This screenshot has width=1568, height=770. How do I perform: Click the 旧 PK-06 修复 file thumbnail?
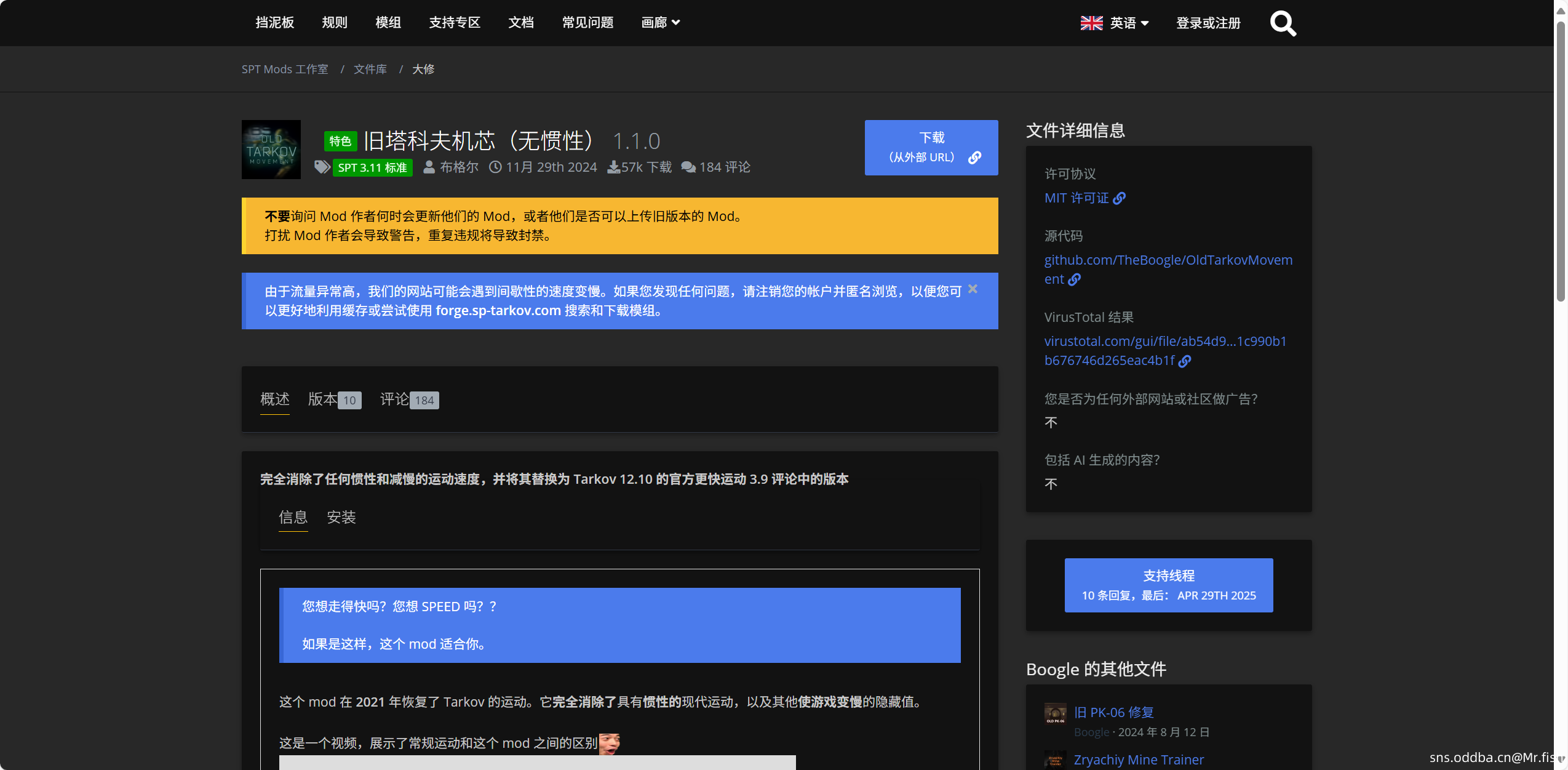pyautogui.click(x=1056, y=713)
